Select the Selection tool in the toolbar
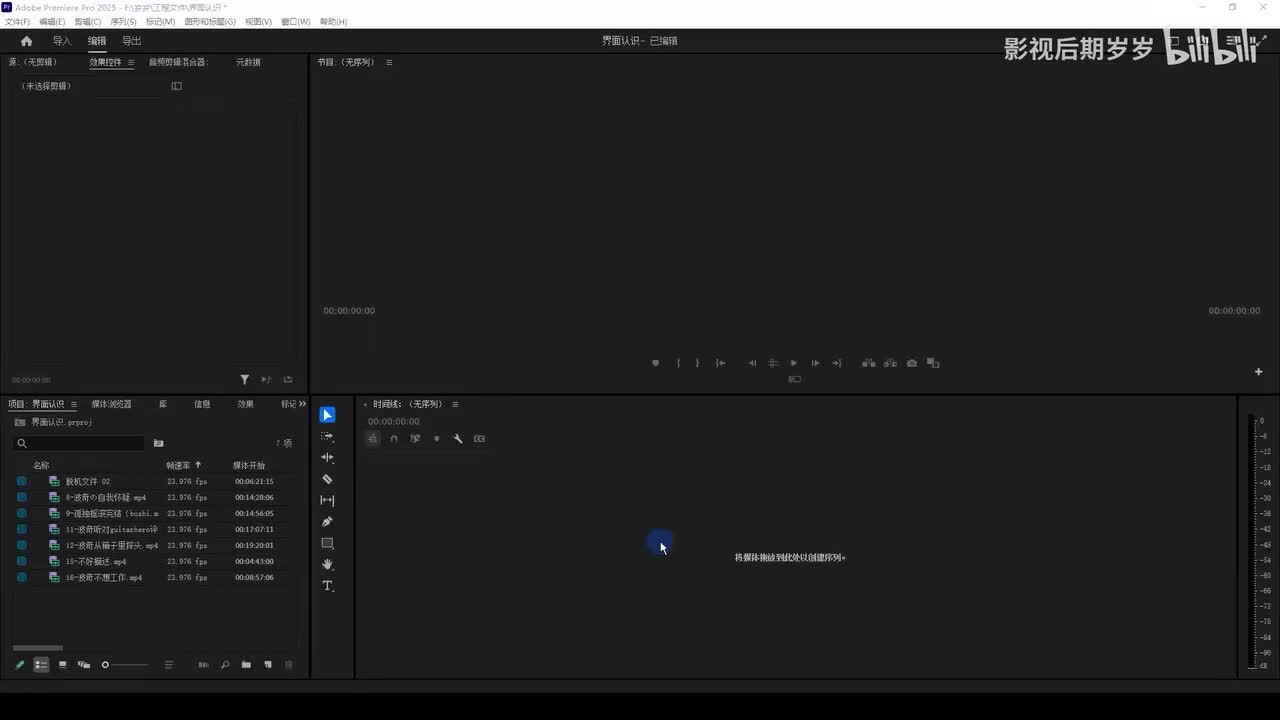The height and width of the screenshot is (720, 1280). pos(327,415)
